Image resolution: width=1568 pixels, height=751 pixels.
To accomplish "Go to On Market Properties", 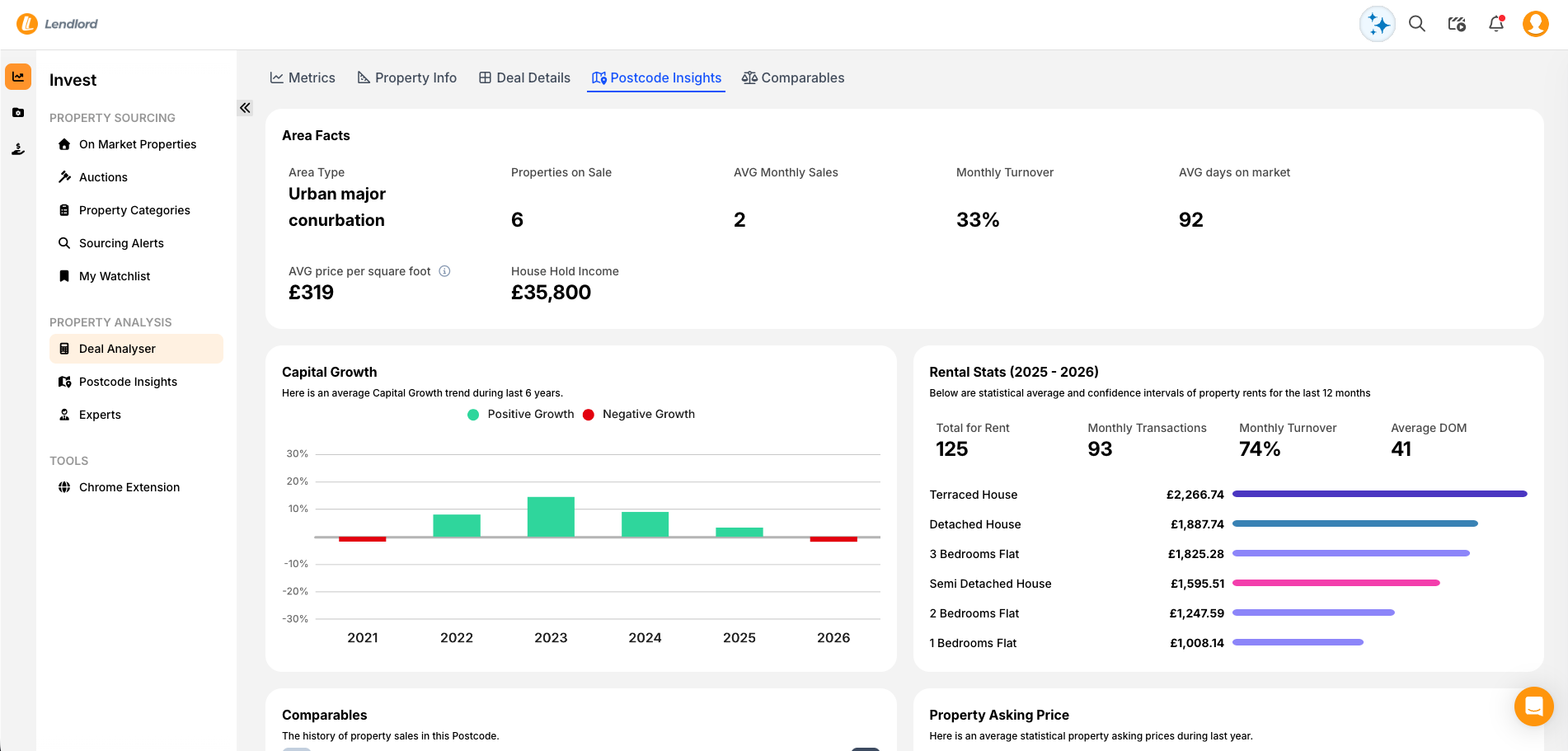I will pyautogui.click(x=138, y=144).
